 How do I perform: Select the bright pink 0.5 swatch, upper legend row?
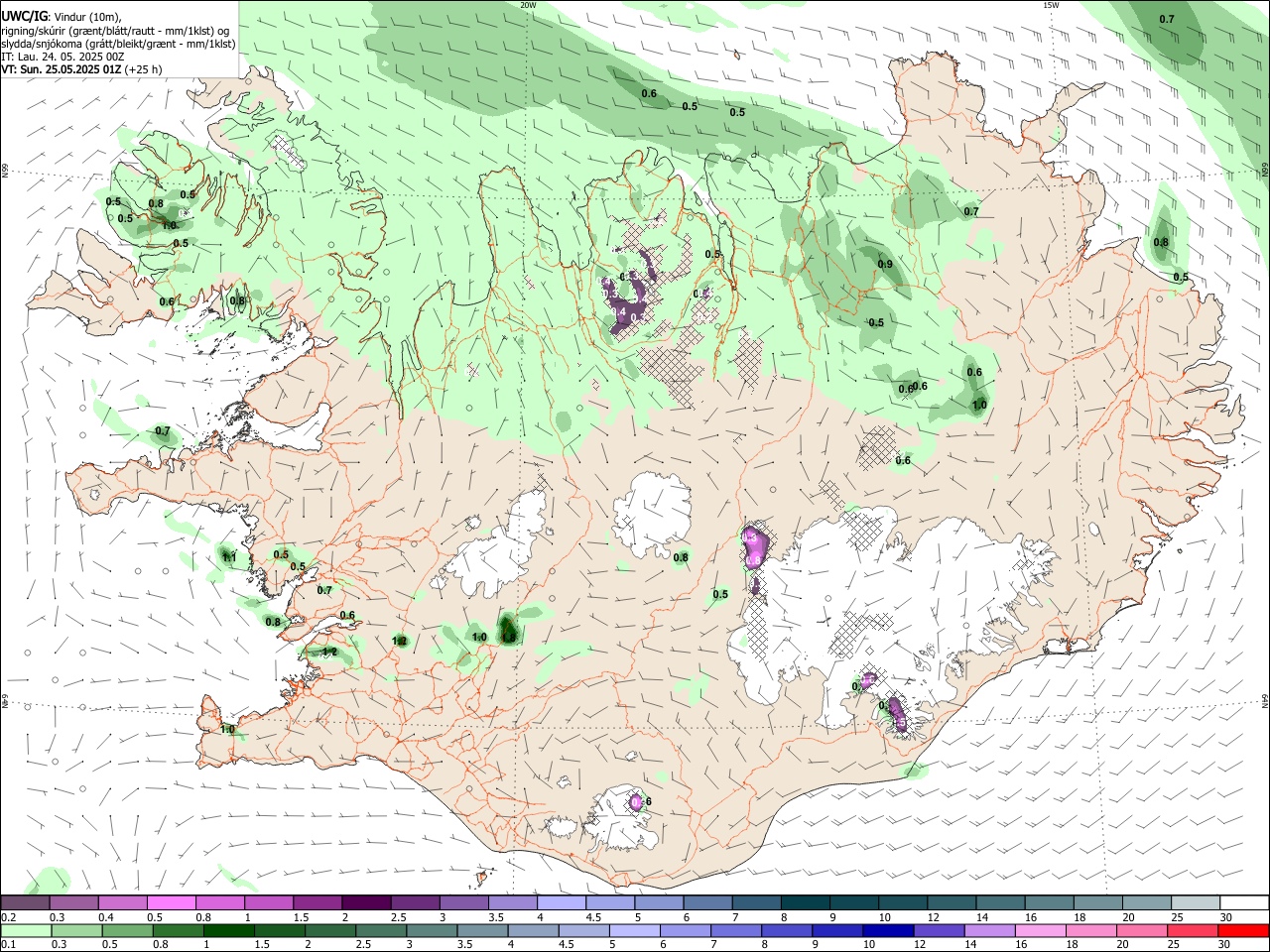(171, 903)
